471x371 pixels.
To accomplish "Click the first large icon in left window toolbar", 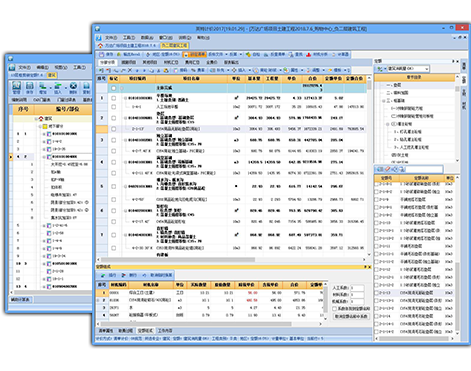I will [16, 86].
